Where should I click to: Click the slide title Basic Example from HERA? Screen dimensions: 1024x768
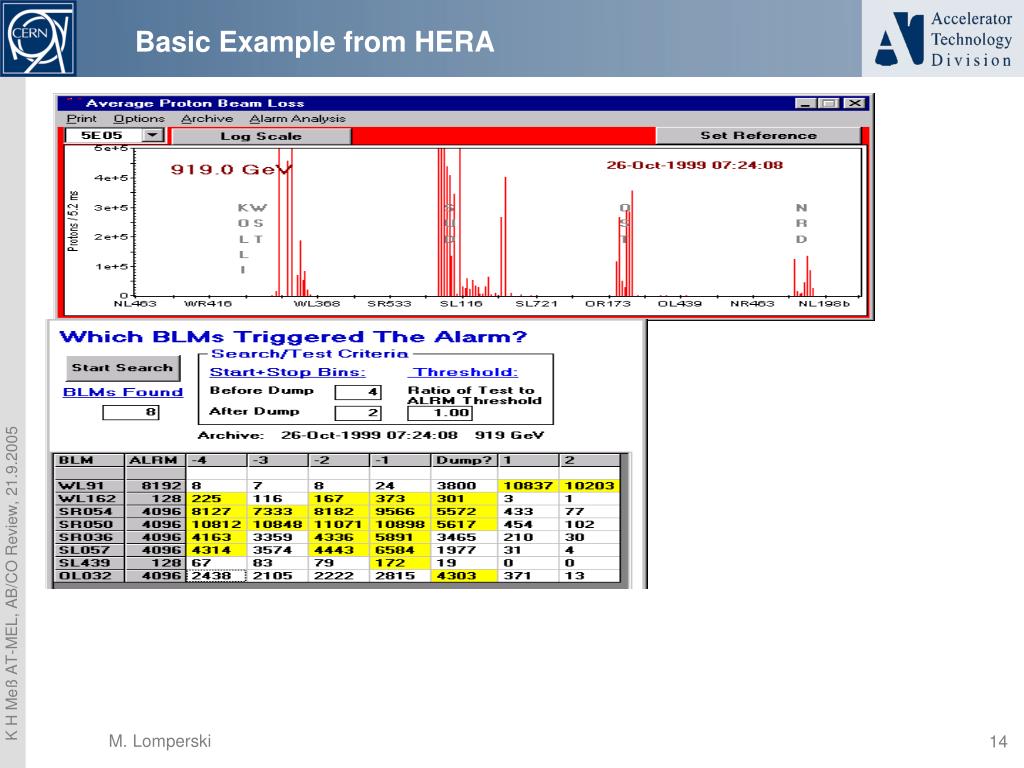pos(315,42)
